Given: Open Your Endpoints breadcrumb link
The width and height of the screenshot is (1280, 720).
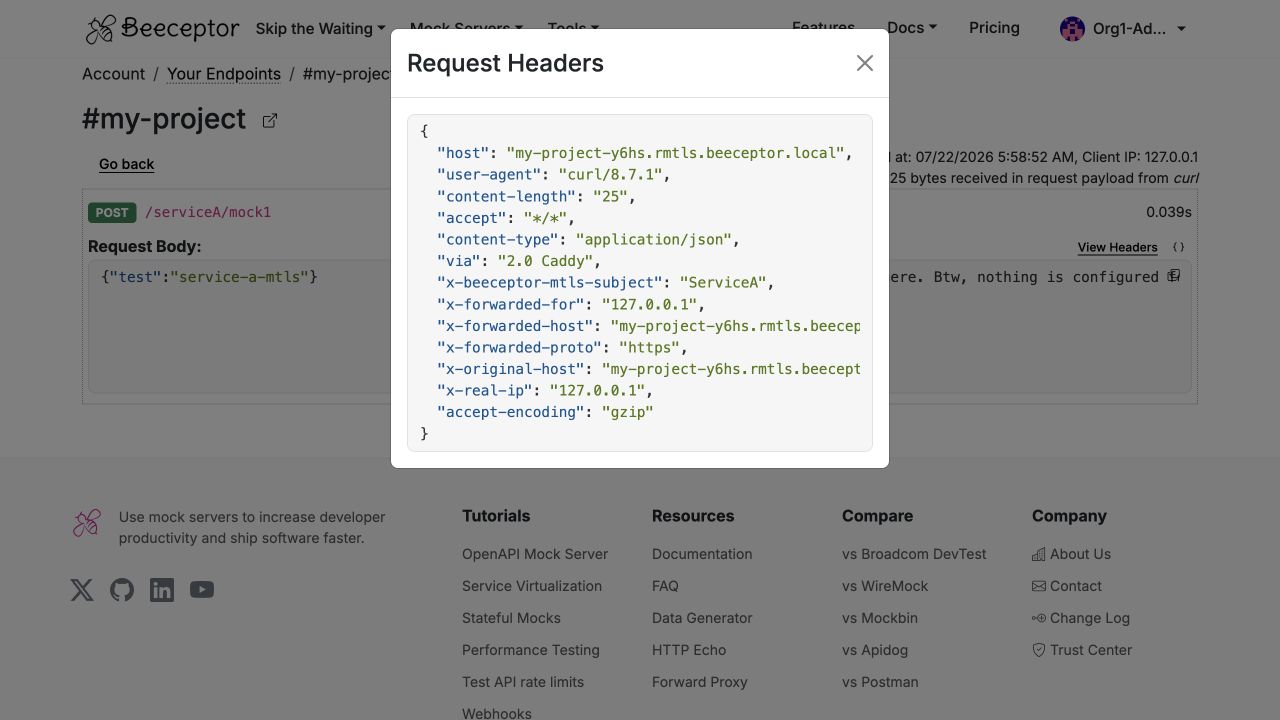Looking at the screenshot, I should (224, 74).
